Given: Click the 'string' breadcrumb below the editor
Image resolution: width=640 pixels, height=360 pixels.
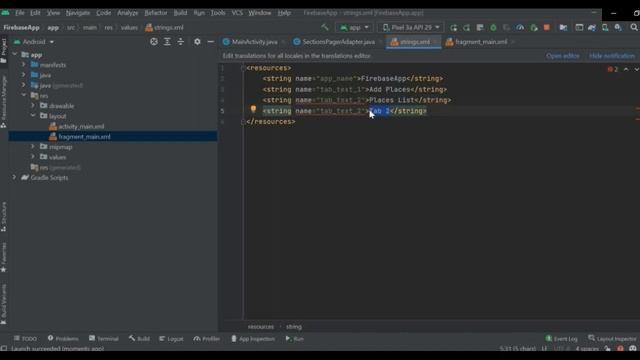Looking at the screenshot, I should coord(294,327).
